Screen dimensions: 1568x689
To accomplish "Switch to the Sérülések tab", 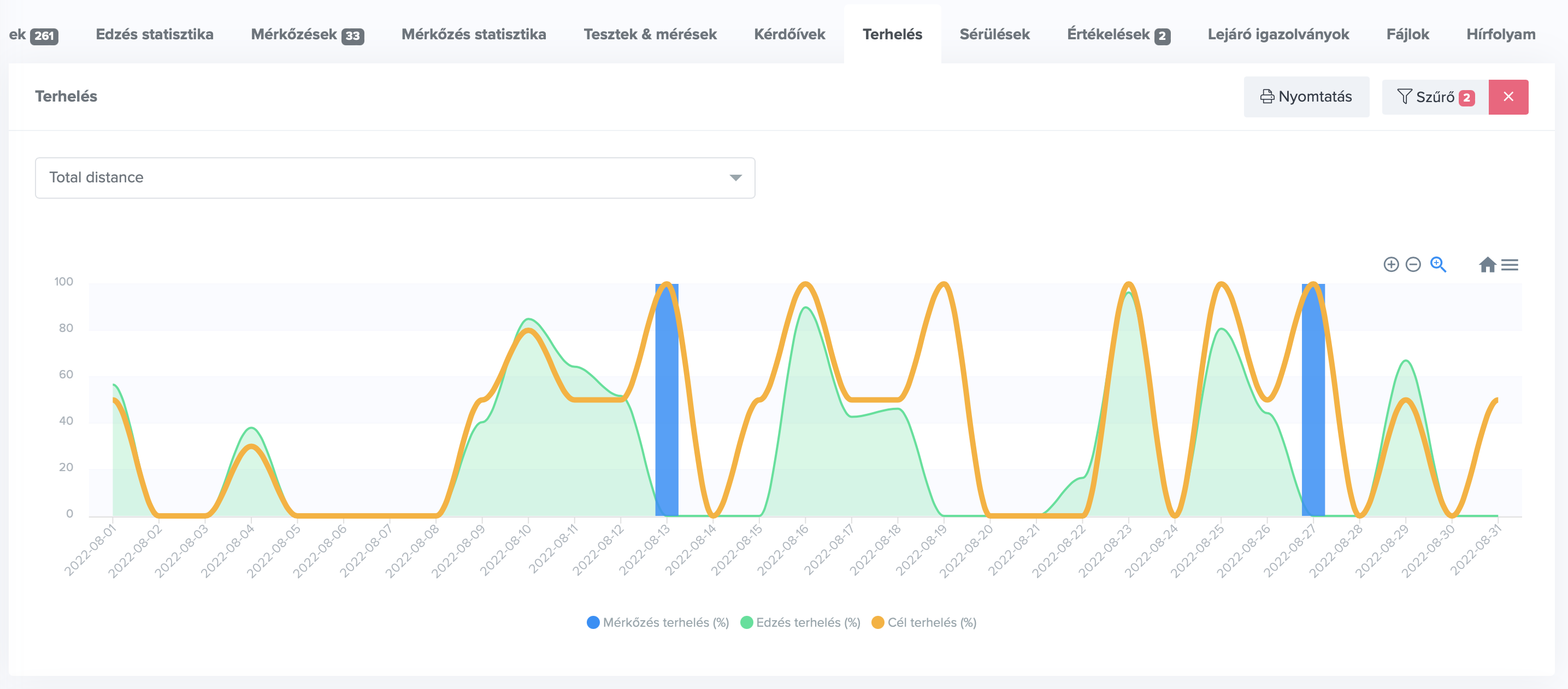I will pyautogui.click(x=994, y=34).
